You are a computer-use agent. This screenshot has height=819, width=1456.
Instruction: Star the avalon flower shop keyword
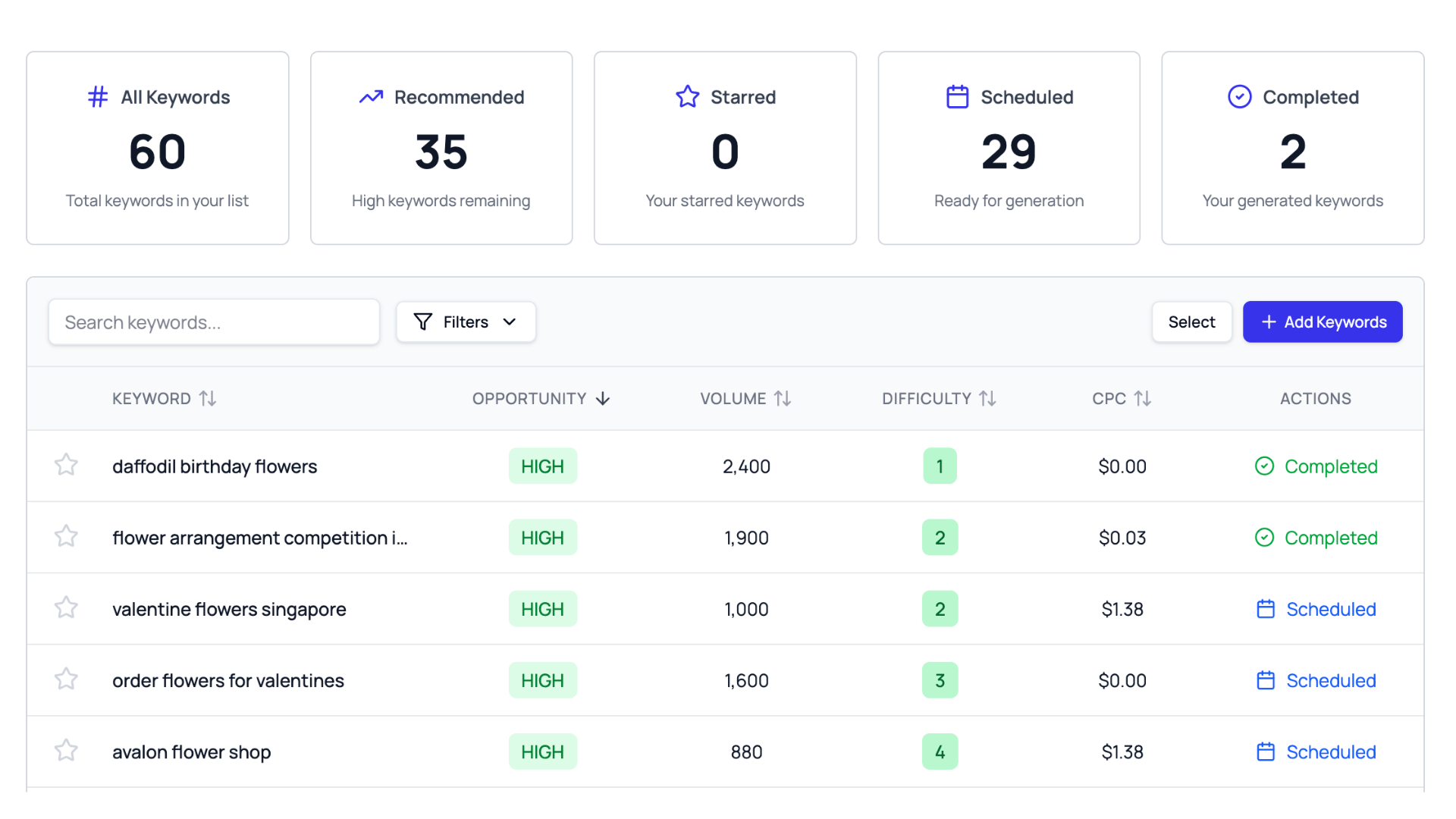pos(66,750)
